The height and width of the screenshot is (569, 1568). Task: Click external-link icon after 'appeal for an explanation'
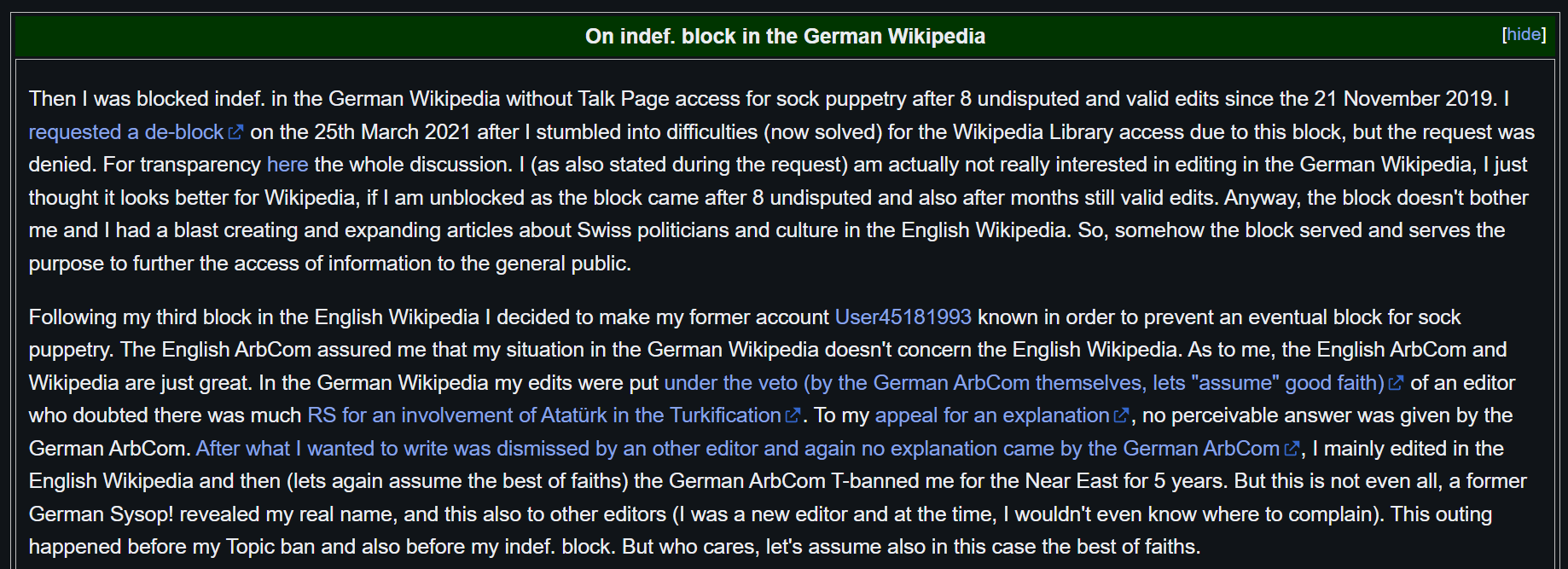point(1121,415)
